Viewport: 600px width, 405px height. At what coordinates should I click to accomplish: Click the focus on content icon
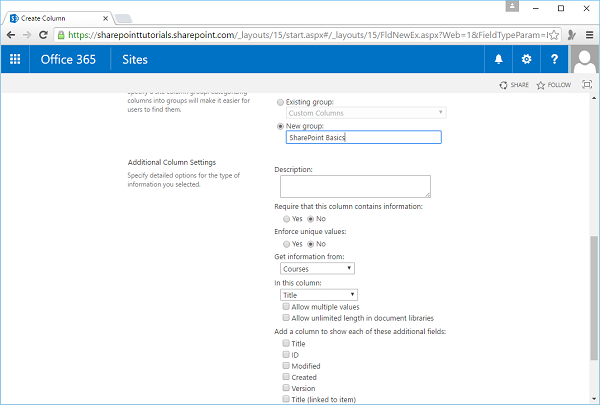(x=587, y=85)
